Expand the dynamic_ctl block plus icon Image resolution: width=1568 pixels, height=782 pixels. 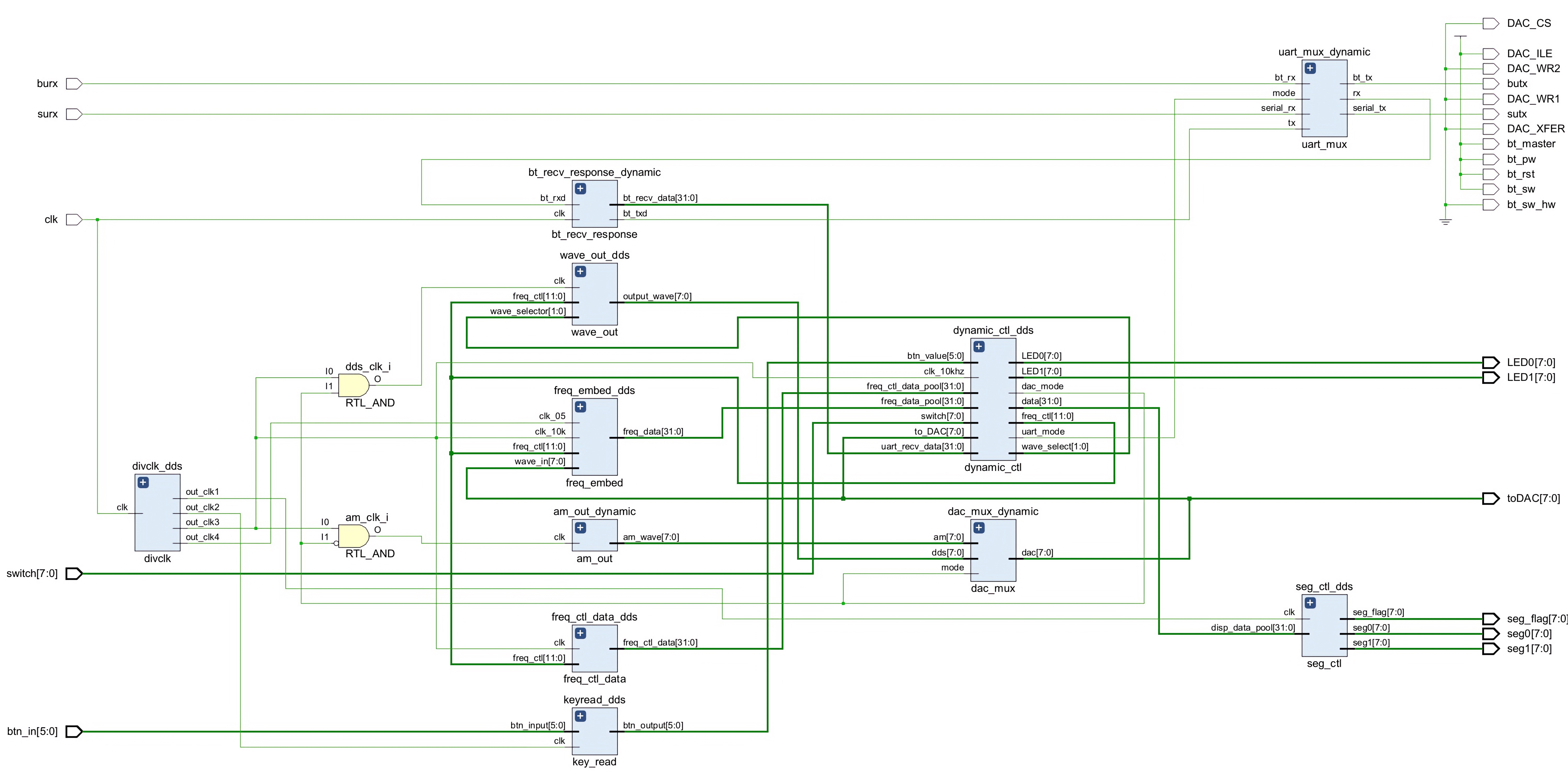click(979, 346)
